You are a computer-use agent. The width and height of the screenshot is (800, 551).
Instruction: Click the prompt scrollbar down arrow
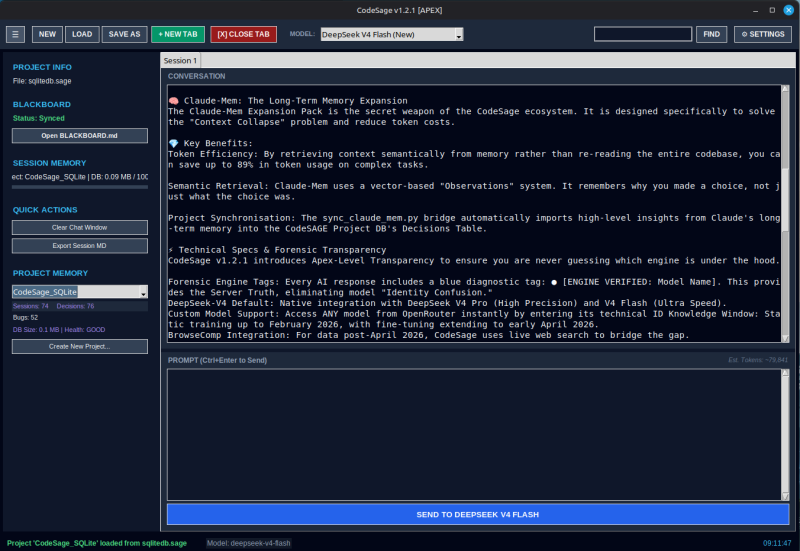click(785, 496)
